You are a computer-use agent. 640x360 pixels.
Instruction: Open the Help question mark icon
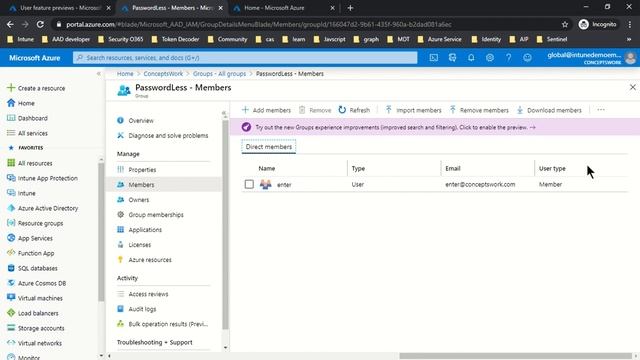click(509, 58)
